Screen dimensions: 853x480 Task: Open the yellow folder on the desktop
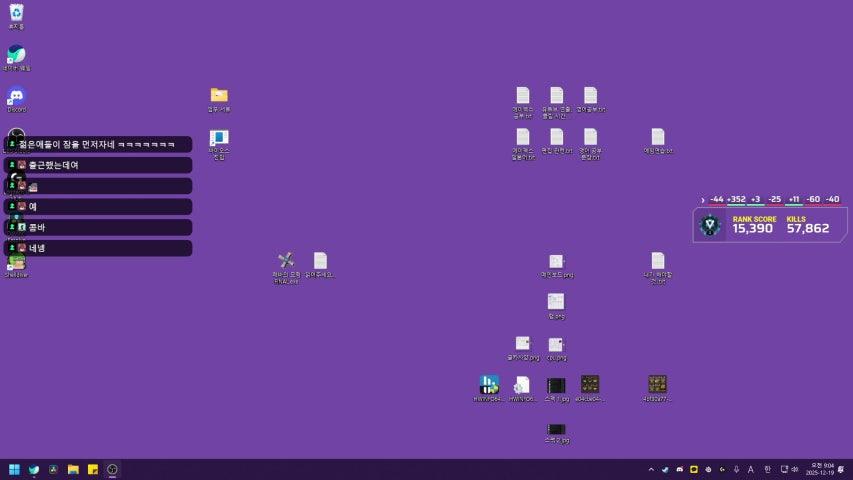pyautogui.click(x=219, y=95)
